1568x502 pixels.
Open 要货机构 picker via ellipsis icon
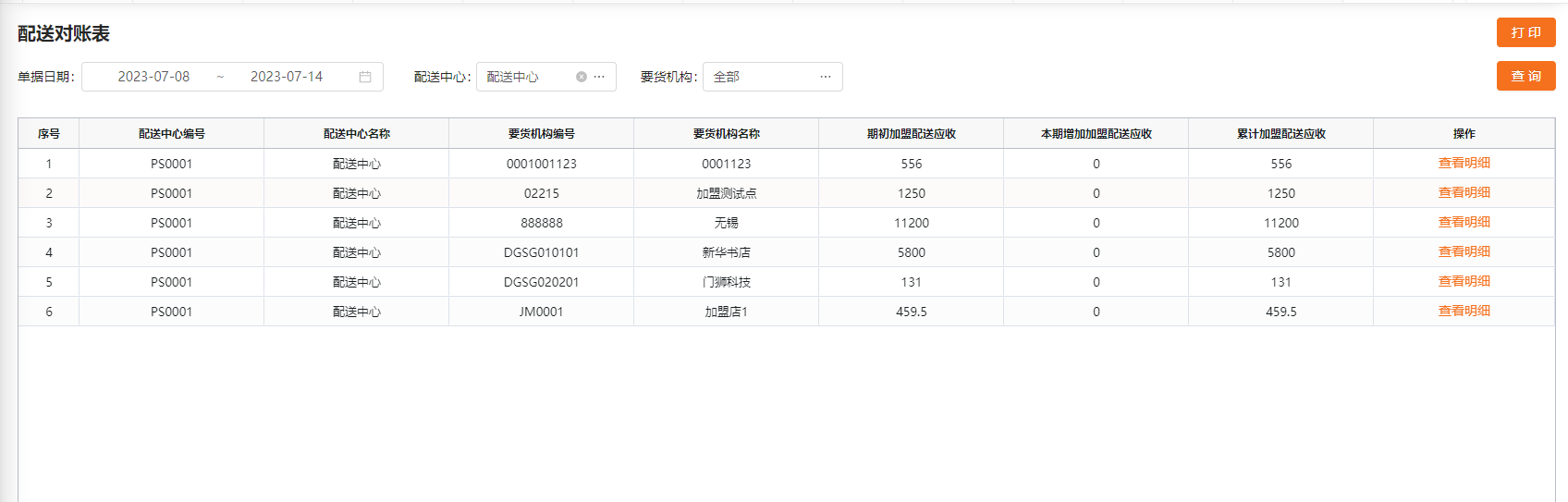coord(826,77)
